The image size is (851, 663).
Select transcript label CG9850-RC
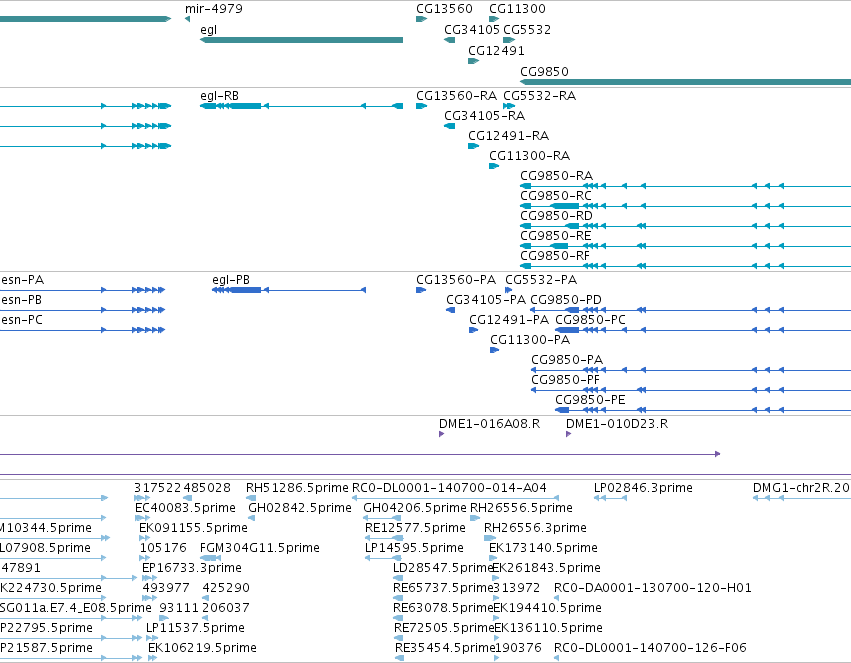tap(556, 196)
